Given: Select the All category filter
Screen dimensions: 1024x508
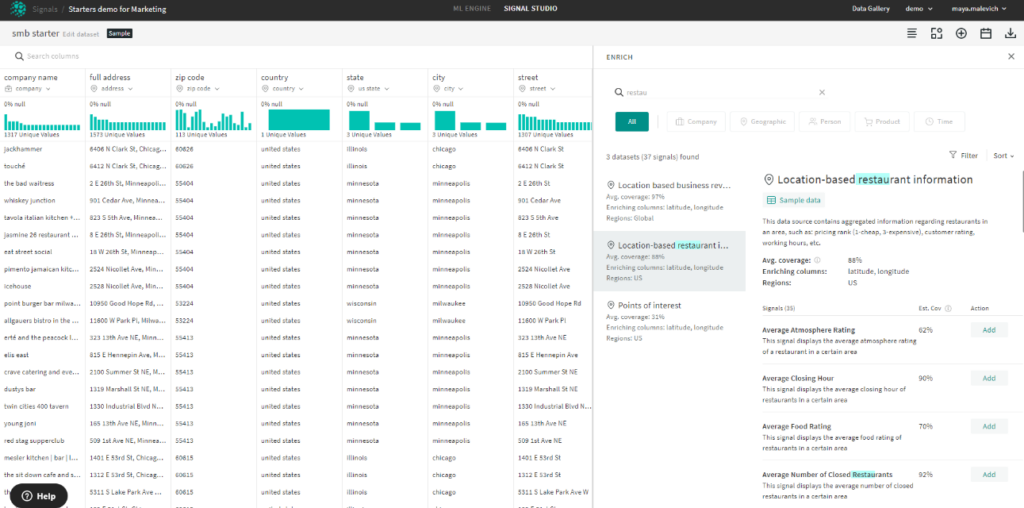Looking at the screenshot, I should coord(632,121).
